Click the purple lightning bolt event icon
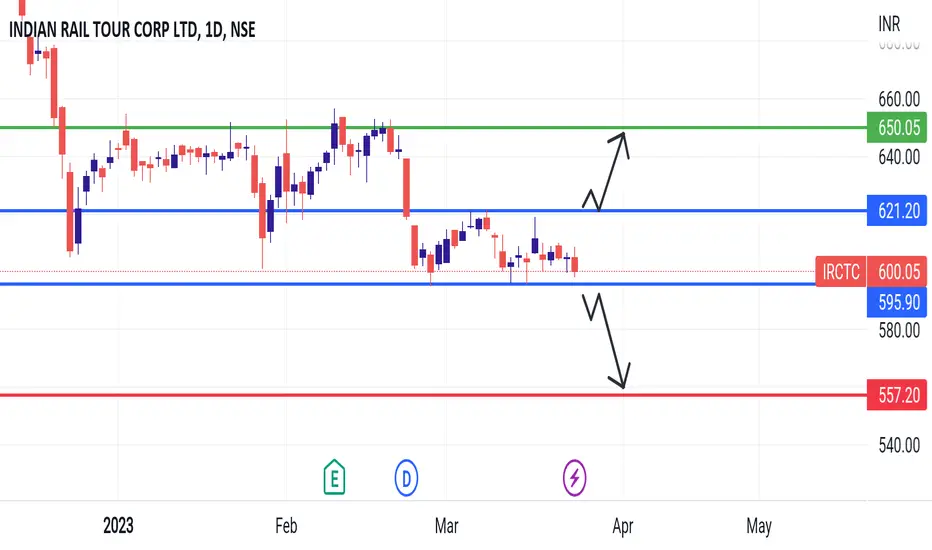The height and width of the screenshot is (550, 932). coord(574,477)
